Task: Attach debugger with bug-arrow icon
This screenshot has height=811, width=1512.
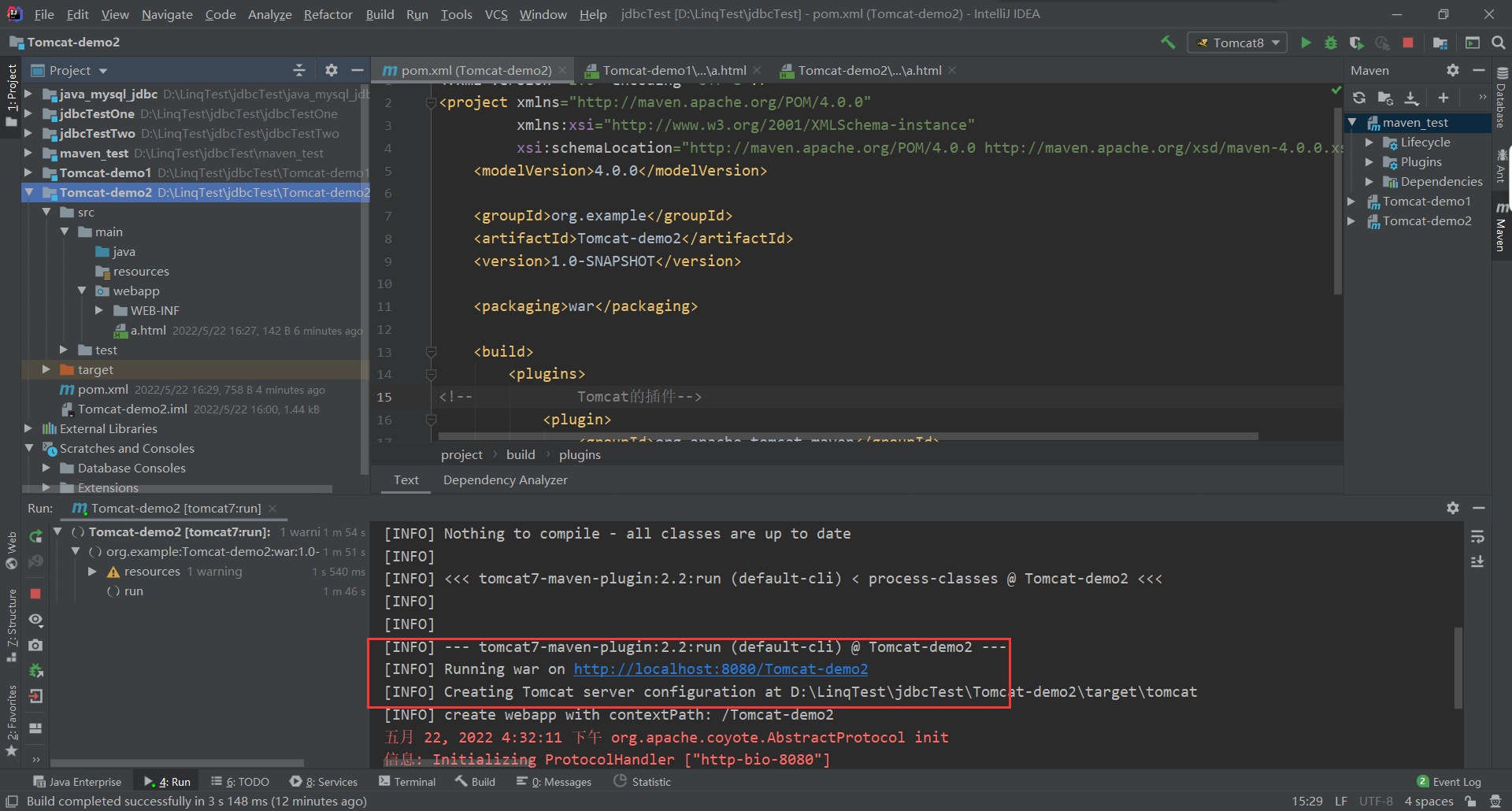Action: point(35,671)
